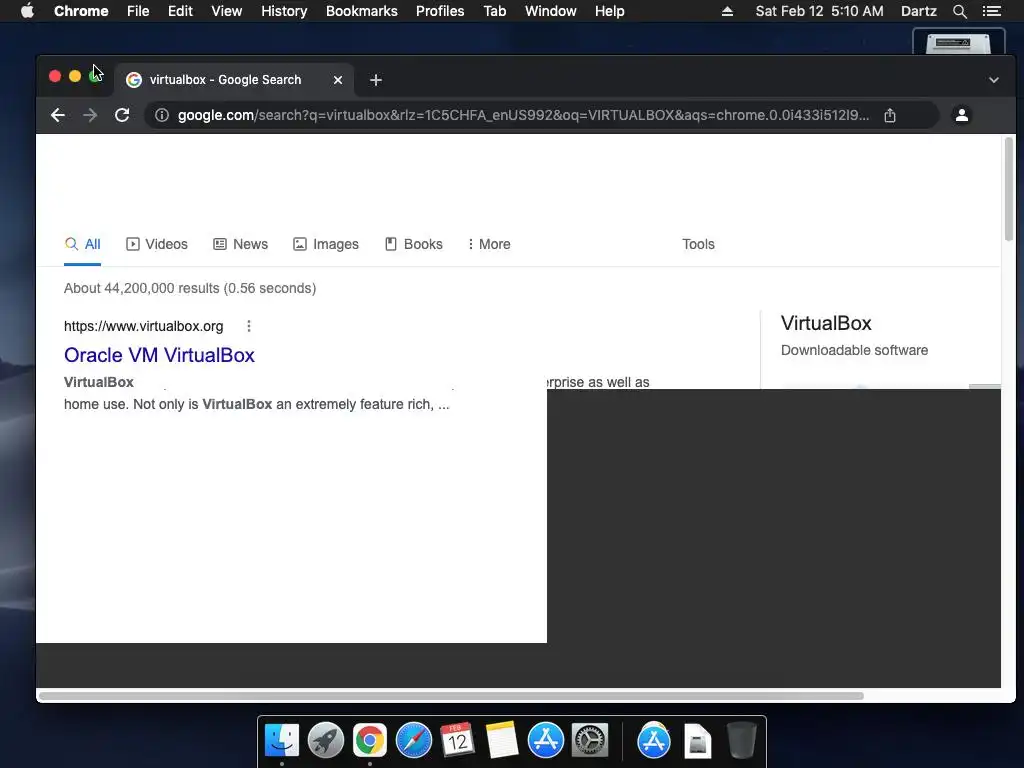Open Launchpad from the Dock
1024x768 pixels.
[x=326, y=741]
